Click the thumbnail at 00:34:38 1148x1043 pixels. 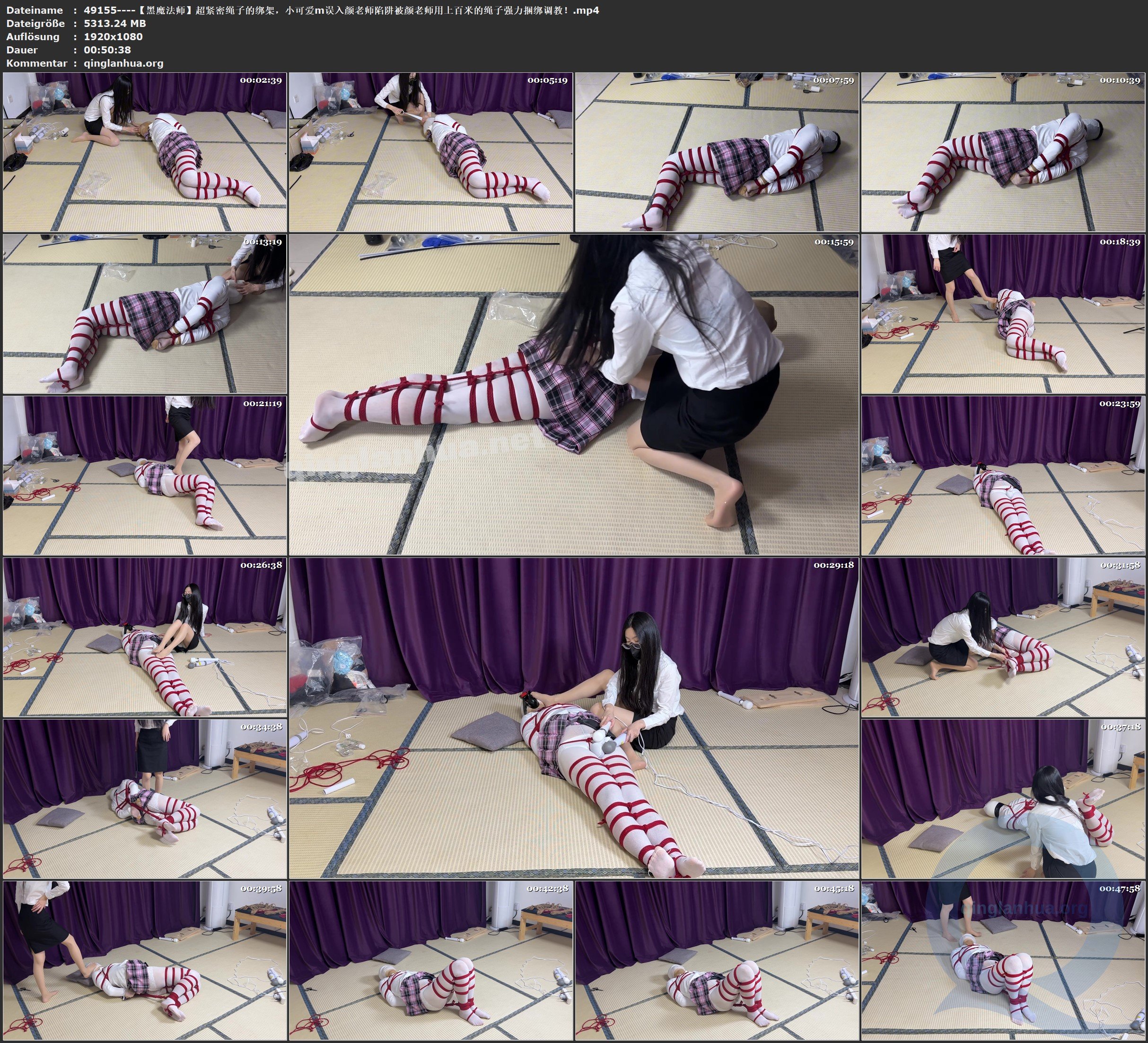[x=145, y=799]
